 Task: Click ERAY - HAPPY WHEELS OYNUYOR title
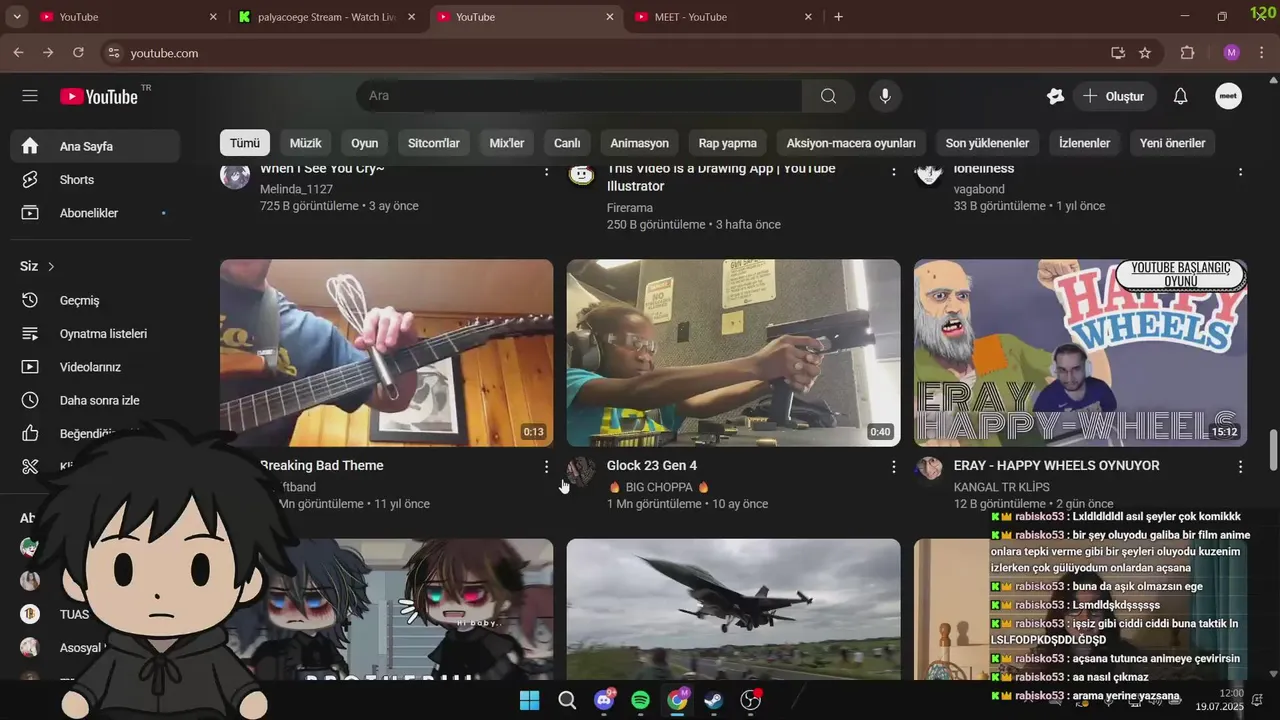pyautogui.click(x=1057, y=465)
